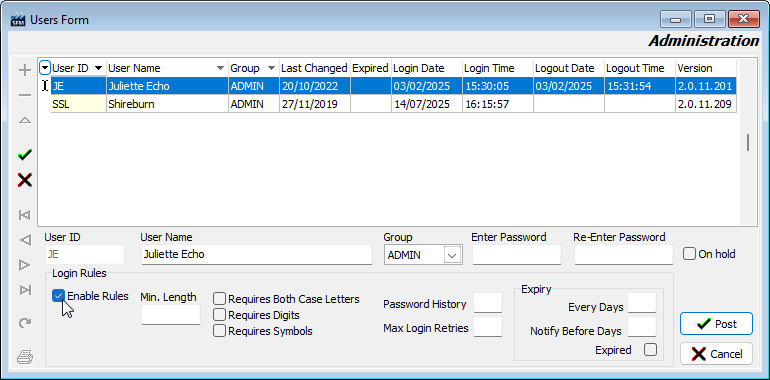This screenshot has height=380, width=770.
Task: Sort by the Login Time column header
Action: click(x=497, y=68)
